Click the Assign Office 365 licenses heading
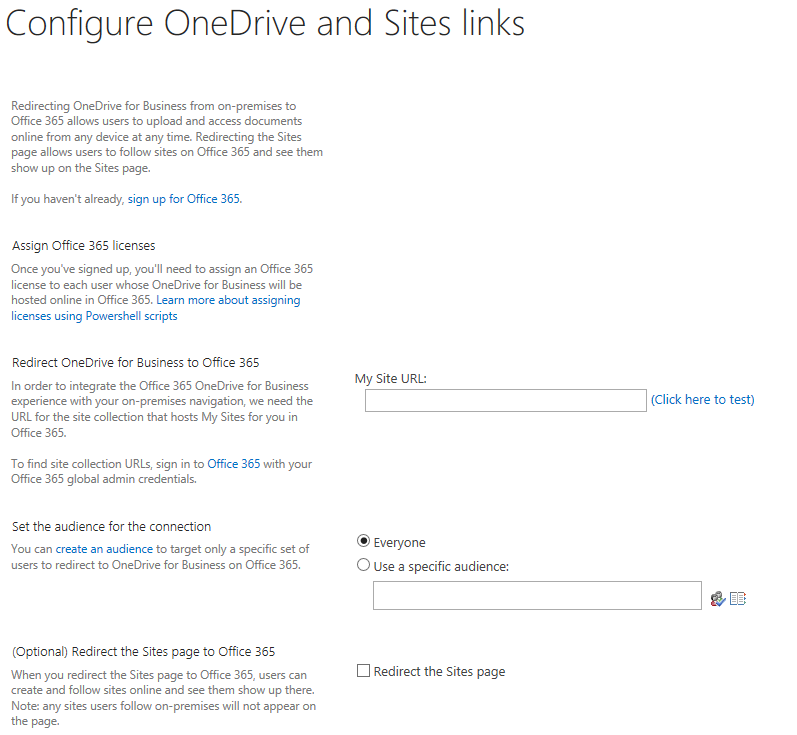The image size is (797, 735). pyautogui.click(x=84, y=245)
